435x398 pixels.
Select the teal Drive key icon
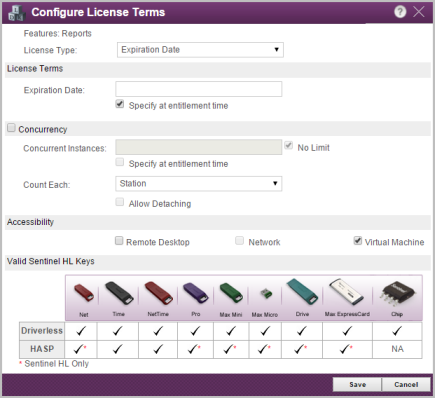tap(302, 292)
